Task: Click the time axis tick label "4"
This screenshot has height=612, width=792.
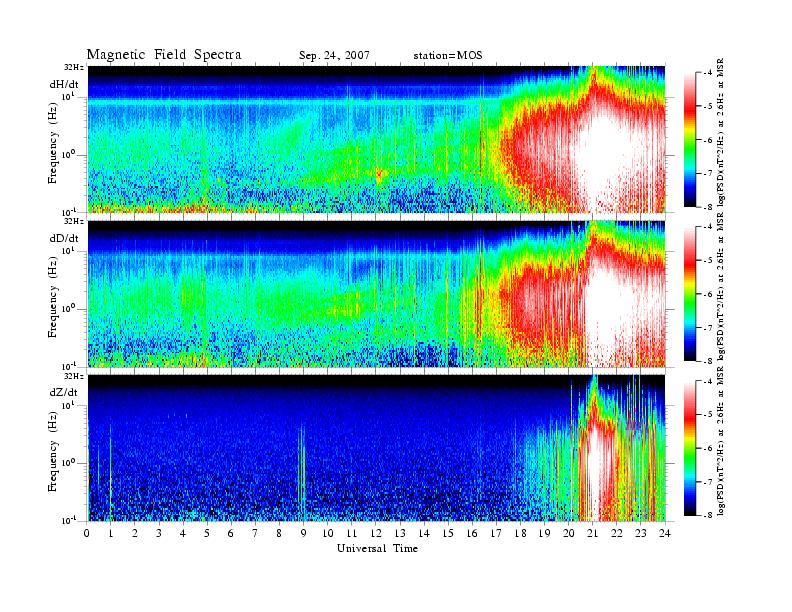Action: [x=183, y=533]
